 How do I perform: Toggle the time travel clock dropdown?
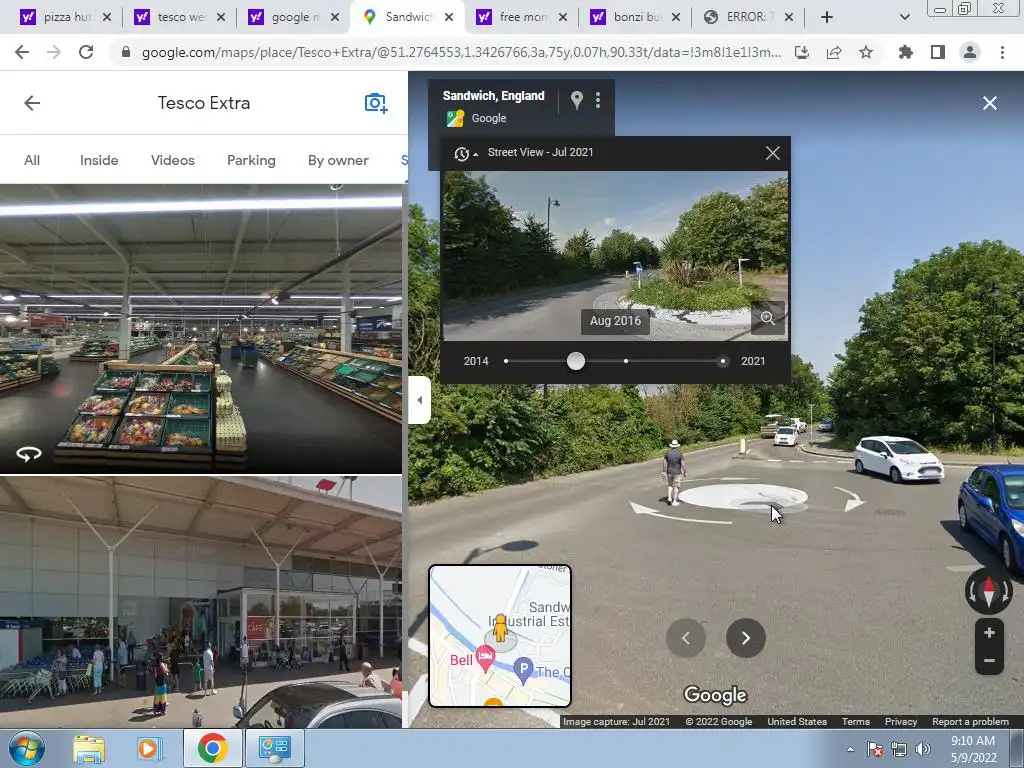point(466,153)
